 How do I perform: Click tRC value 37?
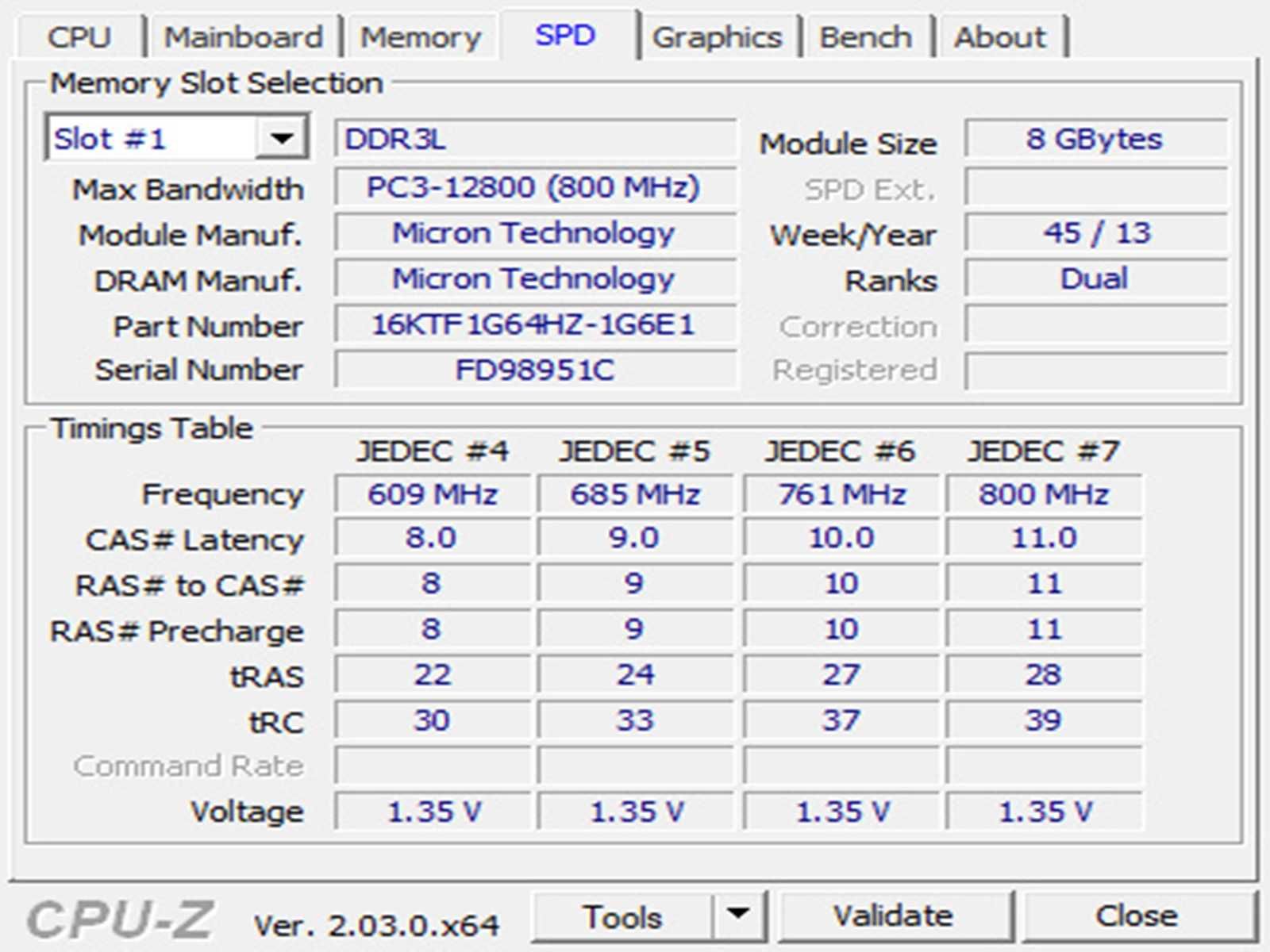(x=841, y=720)
